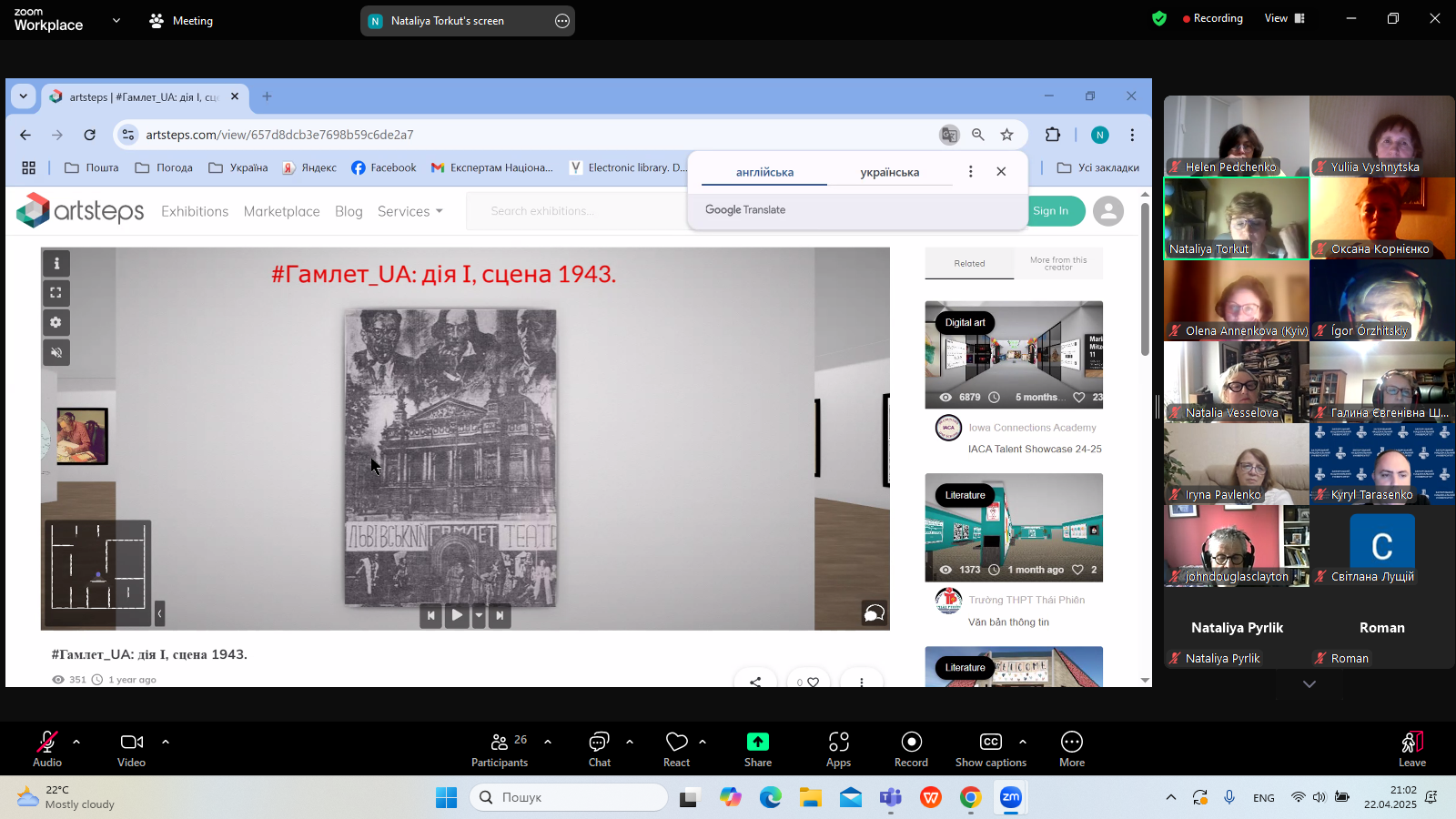Collapse the minimap panel arrow
Image resolution: width=1456 pixels, height=819 pixels.
click(159, 613)
